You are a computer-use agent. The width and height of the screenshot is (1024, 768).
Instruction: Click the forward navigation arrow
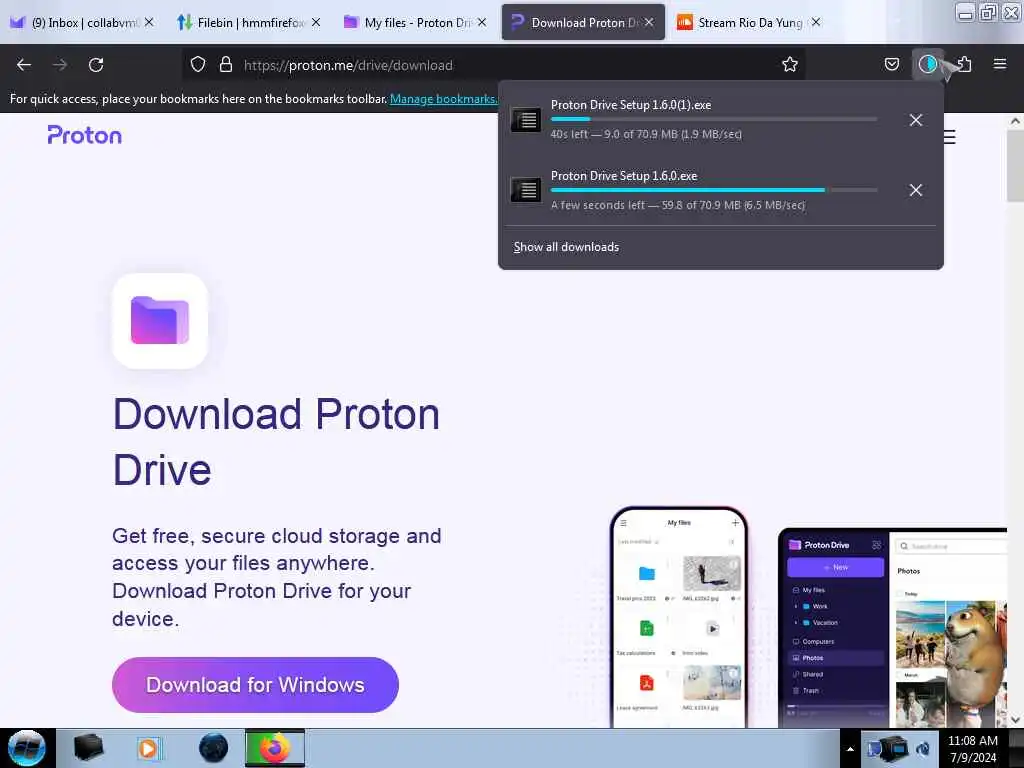point(59,65)
